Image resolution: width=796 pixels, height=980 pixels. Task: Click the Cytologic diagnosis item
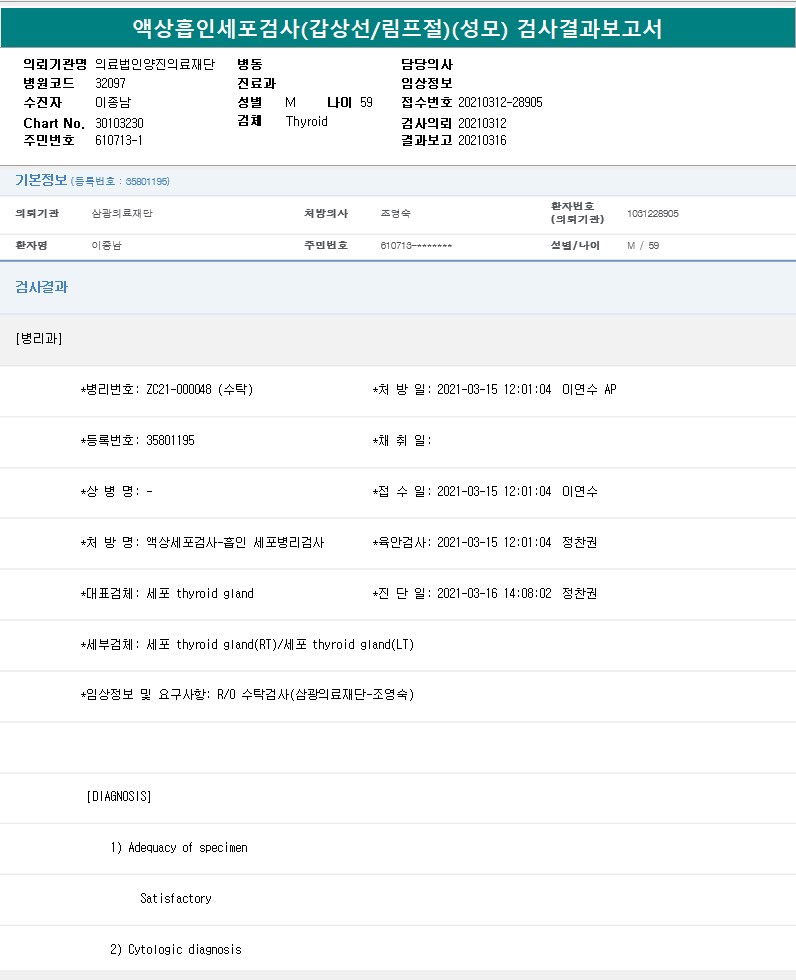coord(175,950)
